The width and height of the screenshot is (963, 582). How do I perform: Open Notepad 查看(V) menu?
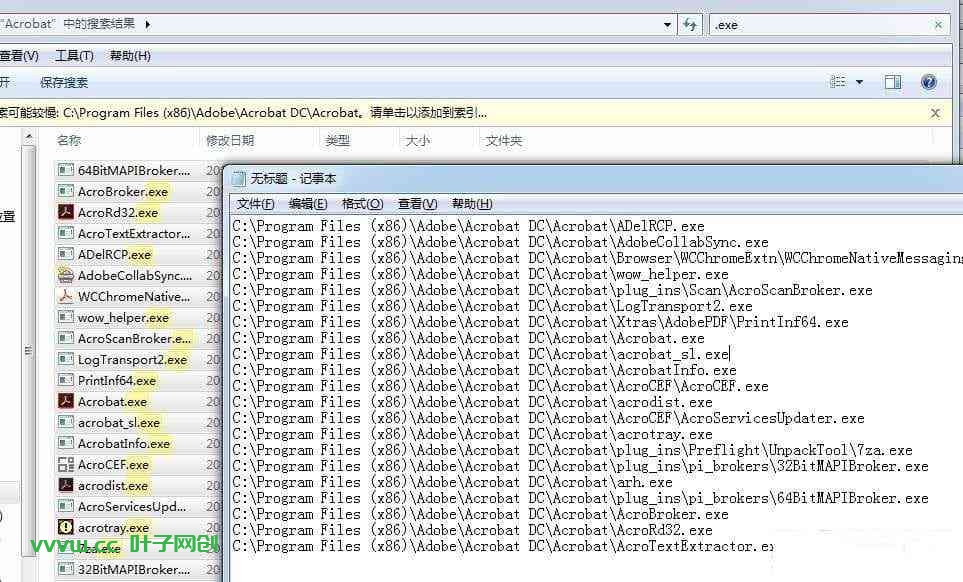pos(417,204)
